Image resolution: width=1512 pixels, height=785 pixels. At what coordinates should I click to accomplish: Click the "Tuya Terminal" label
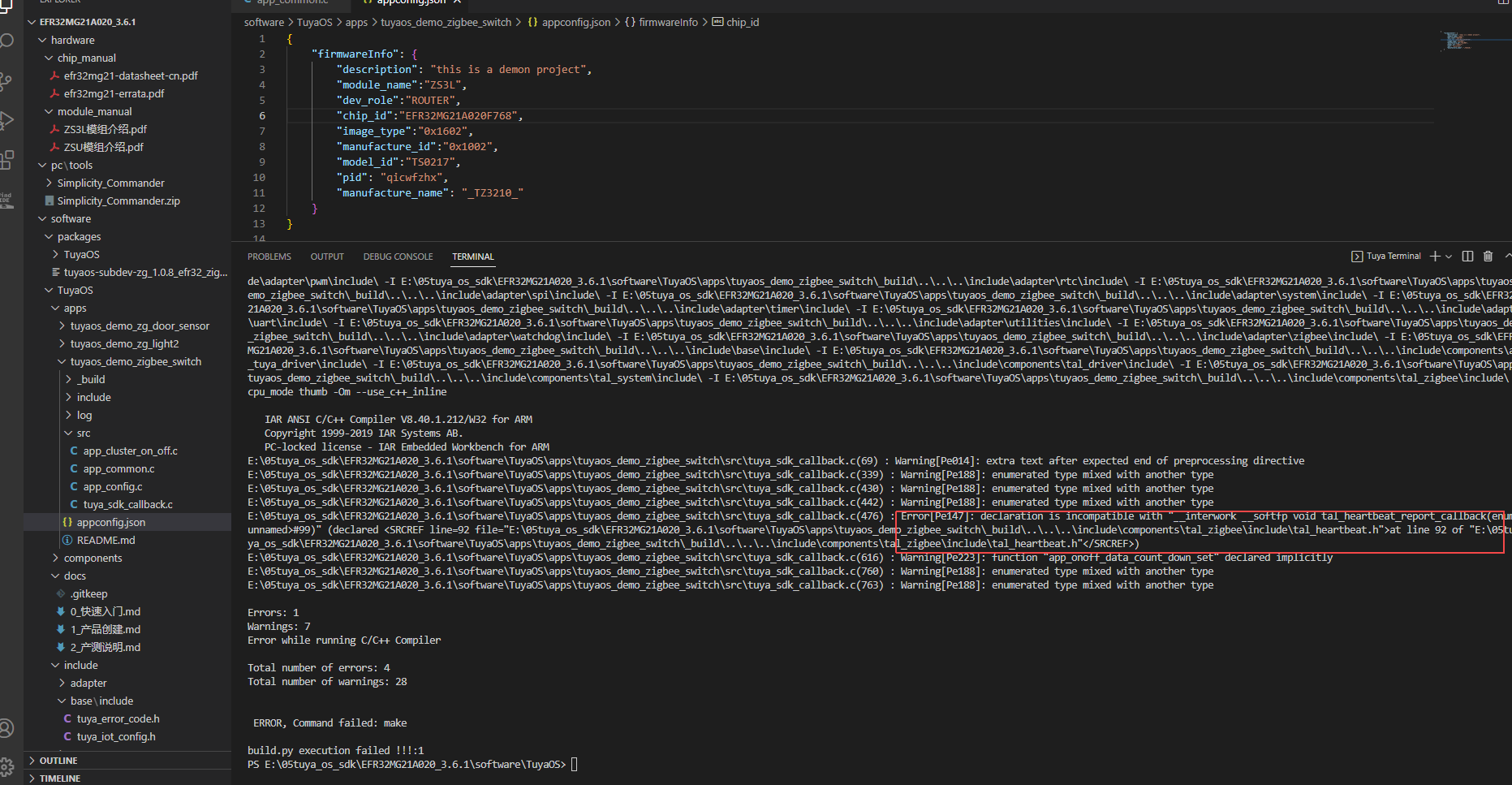(1394, 256)
